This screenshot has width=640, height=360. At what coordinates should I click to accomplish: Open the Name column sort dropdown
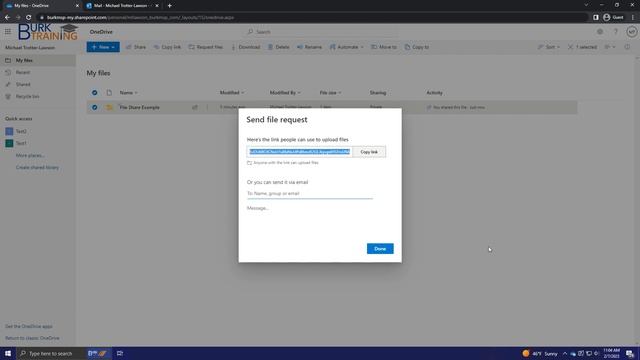128,93
